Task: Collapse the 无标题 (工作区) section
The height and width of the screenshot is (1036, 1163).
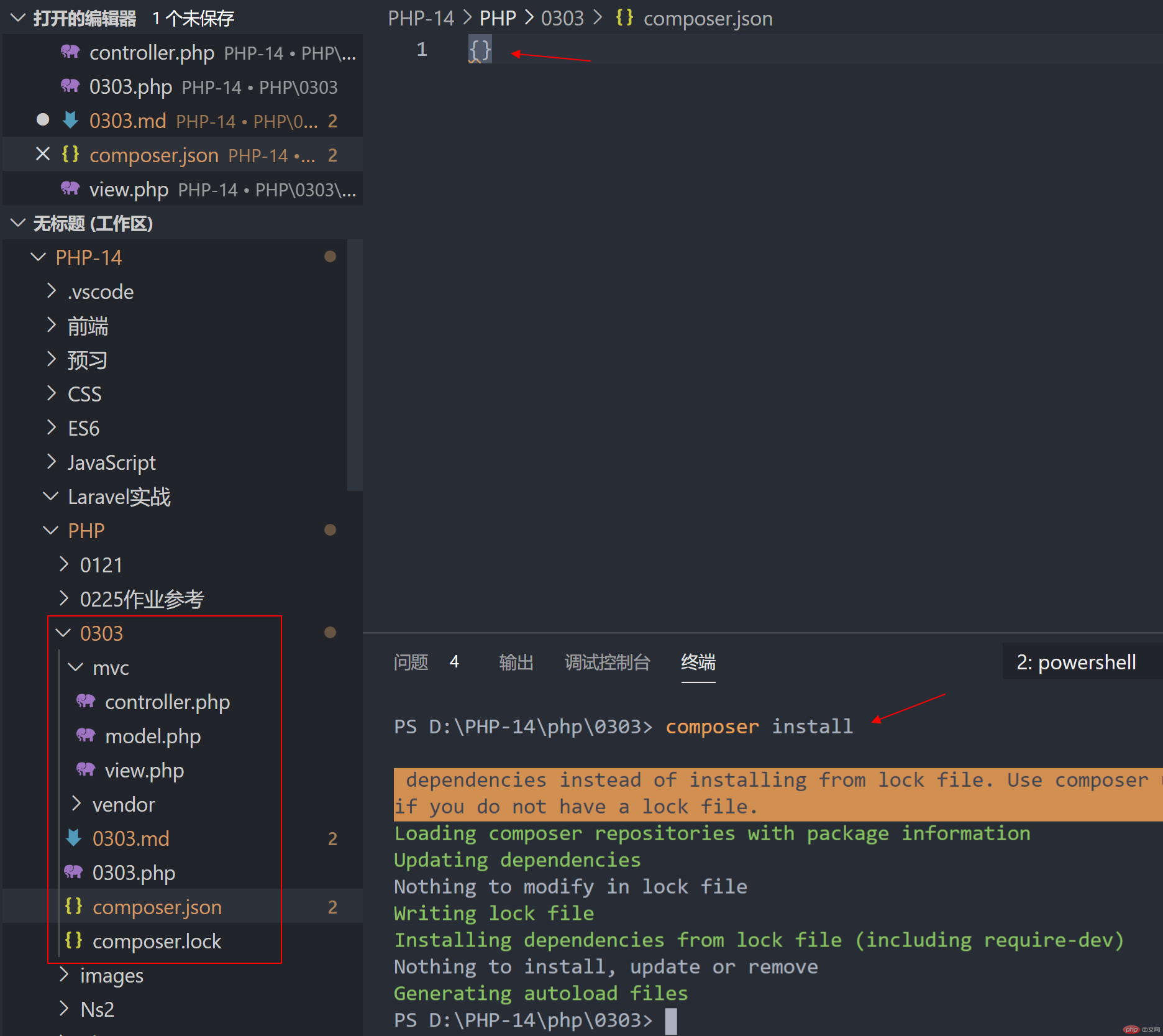Action: [19, 223]
